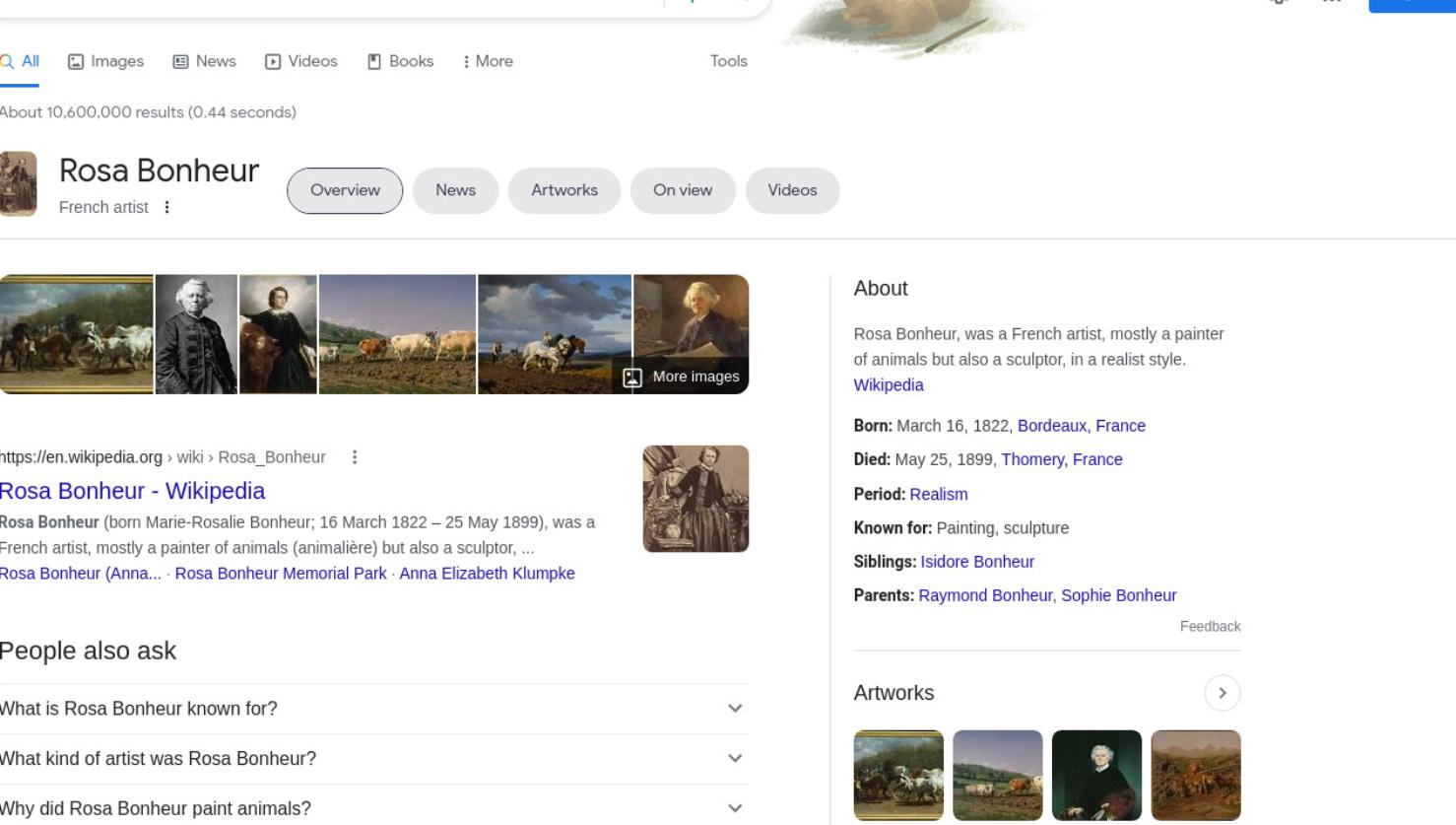Screen dimensions: 1456x825
Task: Click Feedback link in About panel
Action: [x=1210, y=627]
